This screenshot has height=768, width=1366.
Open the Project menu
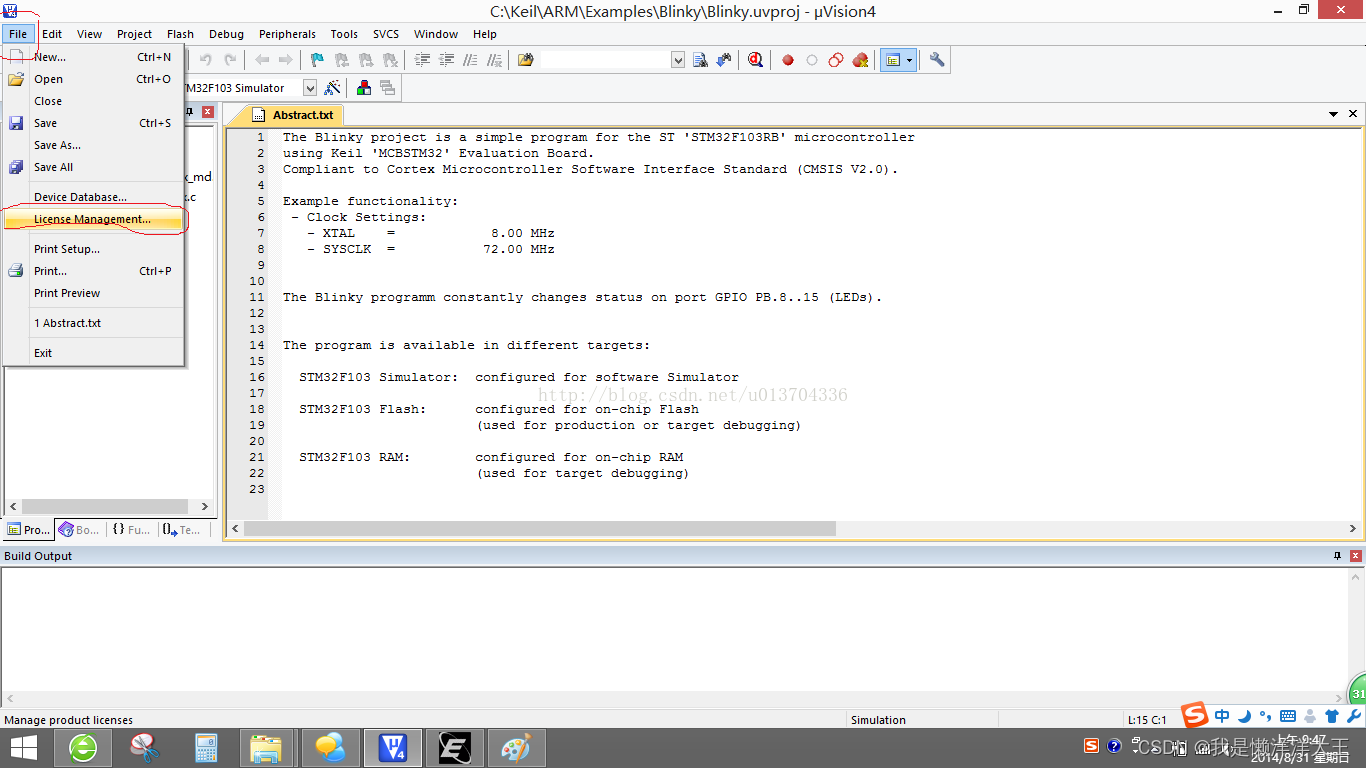click(x=135, y=34)
